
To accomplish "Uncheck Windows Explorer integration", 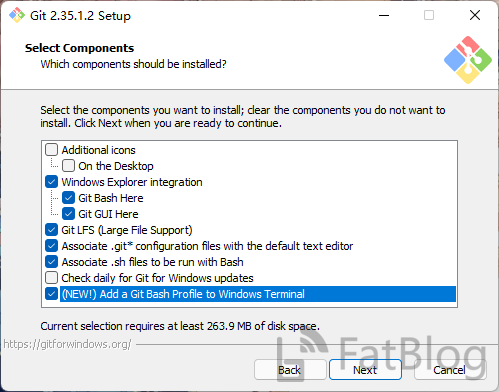I will pos(51,182).
